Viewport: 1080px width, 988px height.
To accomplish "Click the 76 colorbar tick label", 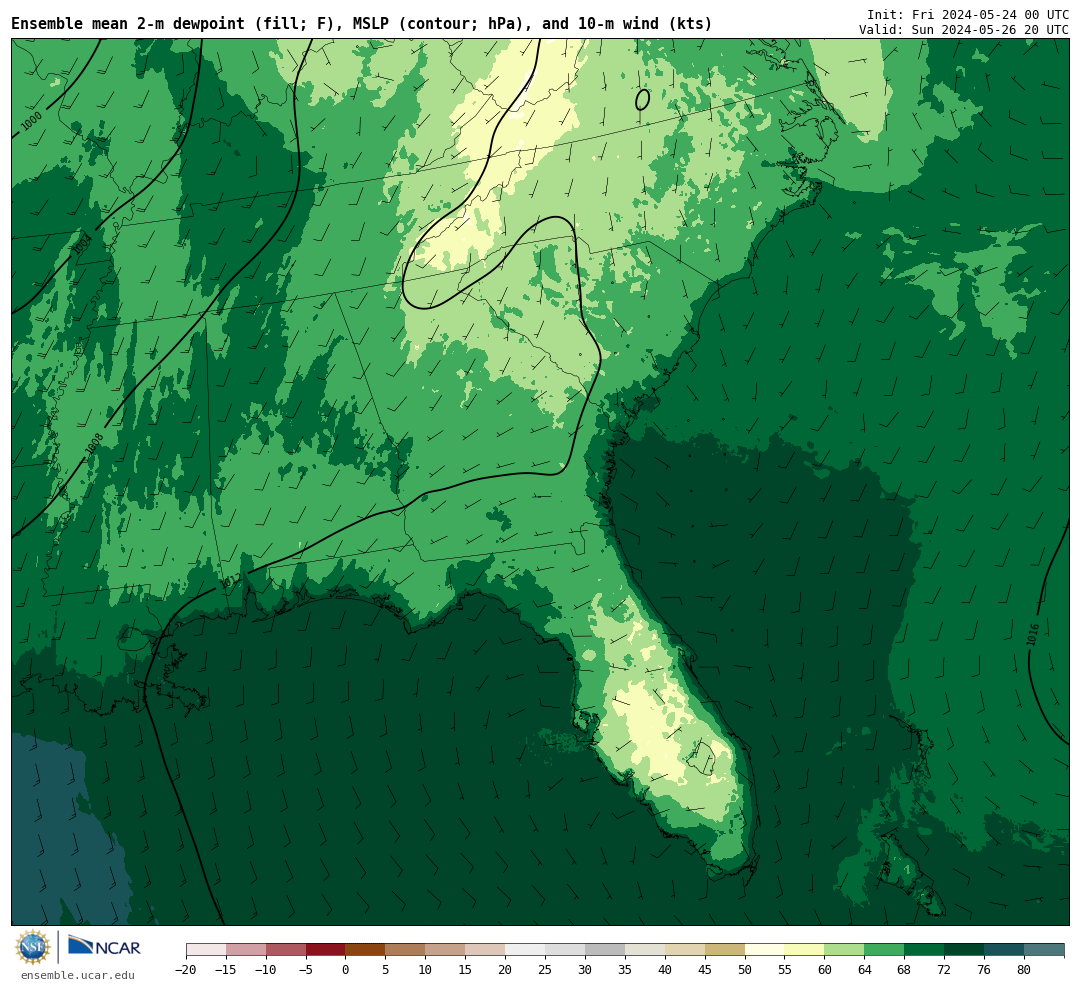I will coord(984,970).
